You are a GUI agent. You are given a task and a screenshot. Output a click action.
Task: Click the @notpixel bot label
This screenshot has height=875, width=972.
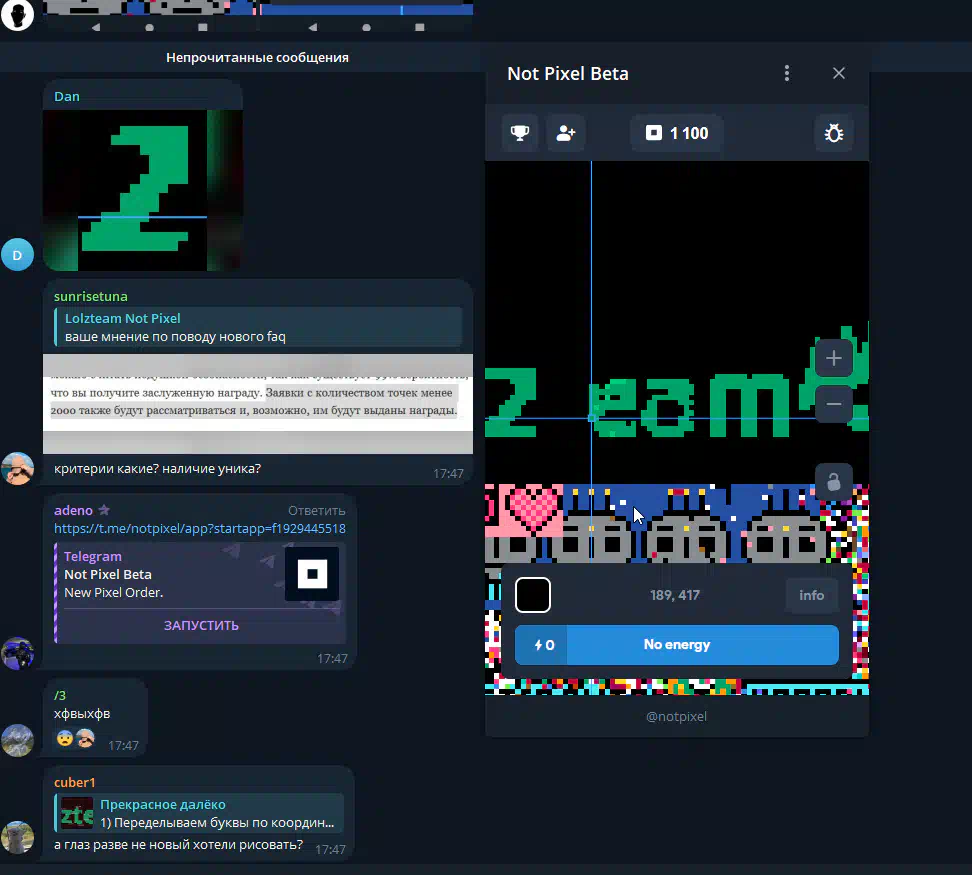(x=676, y=716)
